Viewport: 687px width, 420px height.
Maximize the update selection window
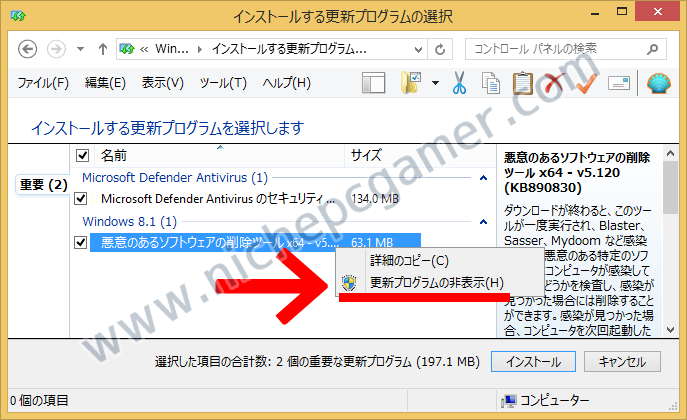pyautogui.click(x=622, y=12)
